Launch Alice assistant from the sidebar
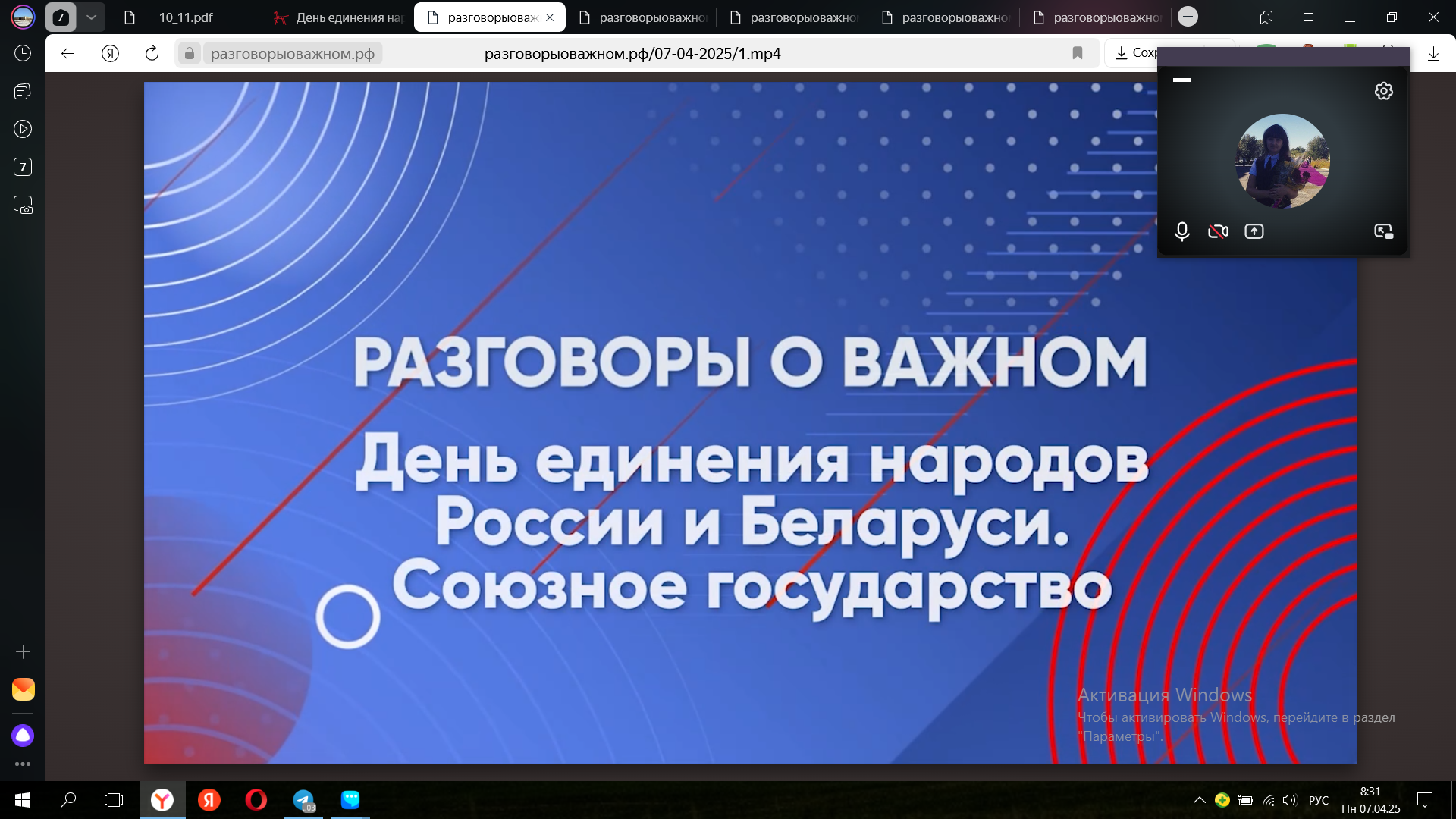The width and height of the screenshot is (1456, 819). [x=23, y=735]
